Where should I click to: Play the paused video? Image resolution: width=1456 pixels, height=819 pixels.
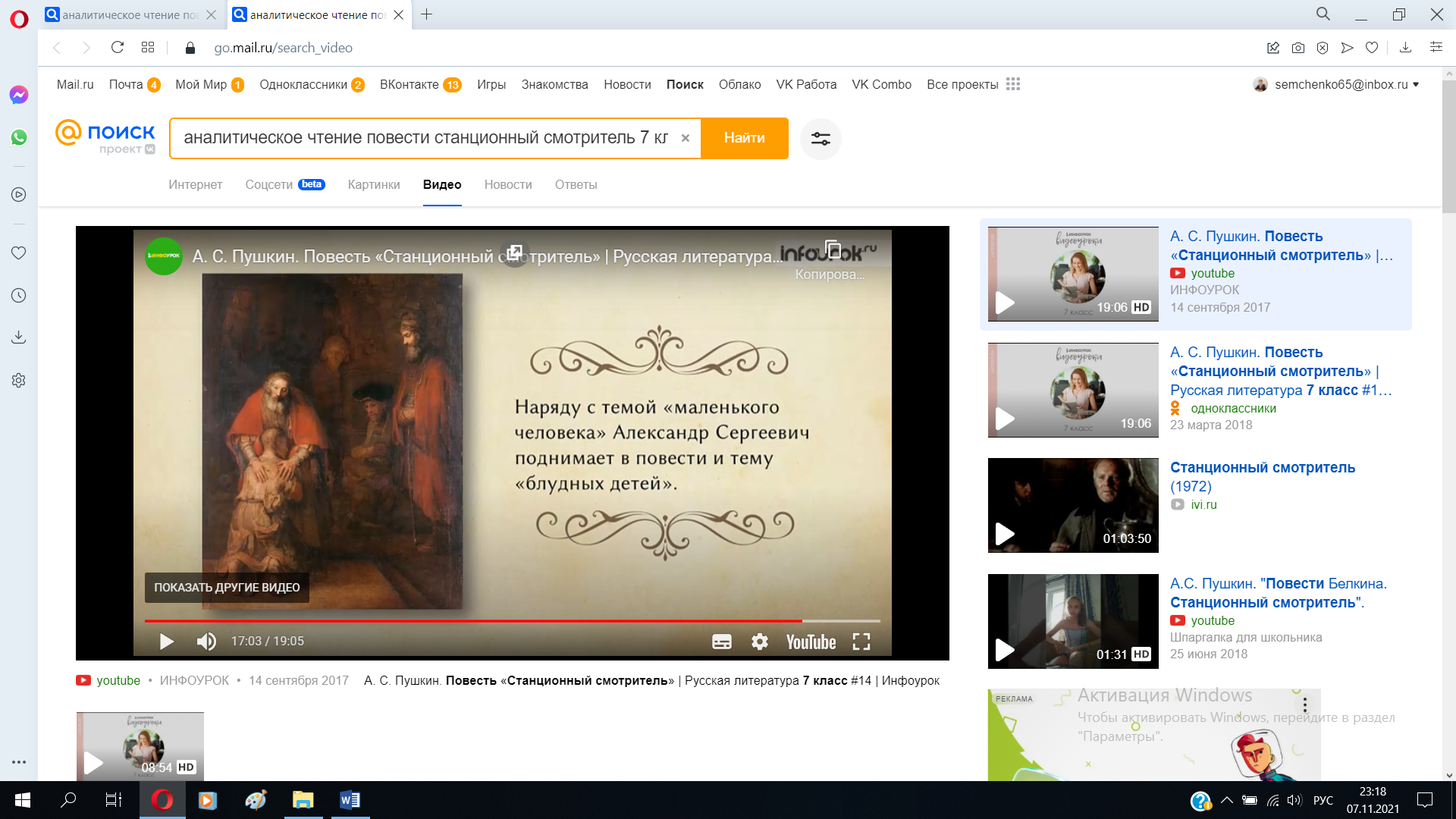coord(167,642)
